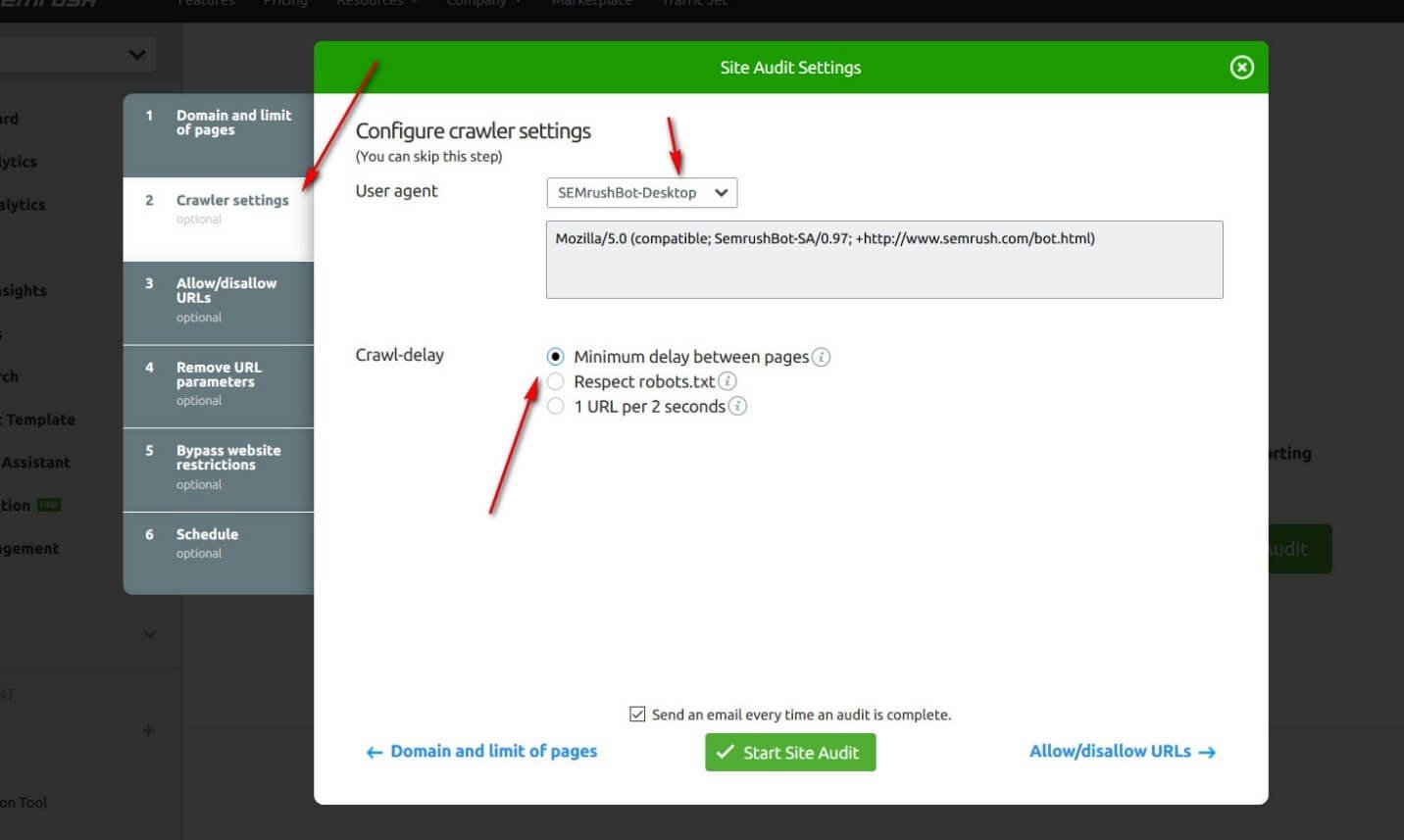
Task: Switch to step 3 Allow/disallow URLs tab
Action: click(219, 303)
